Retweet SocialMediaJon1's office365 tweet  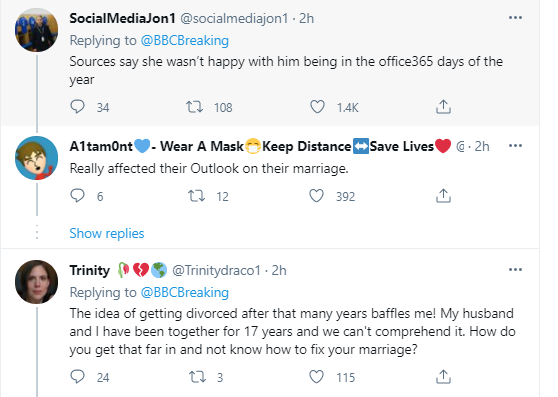(194, 106)
